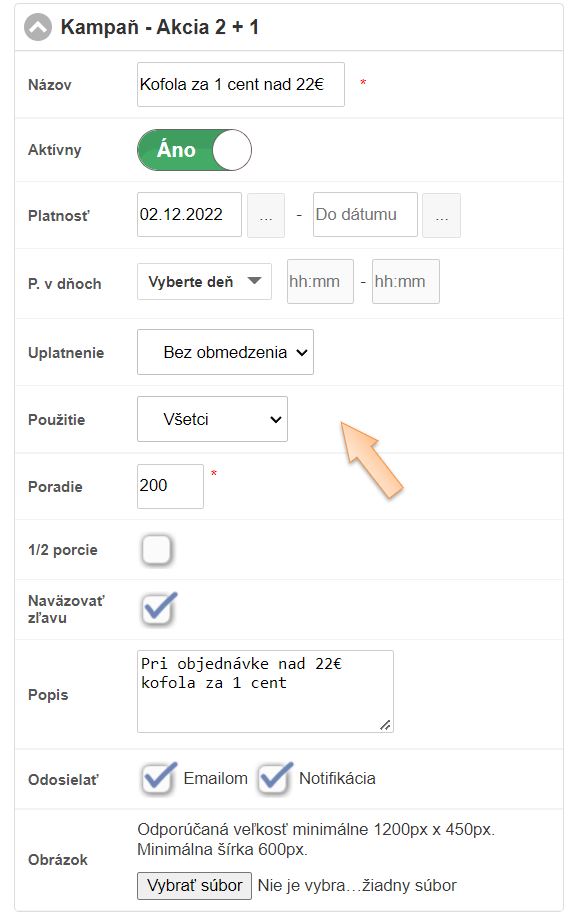Click the Do dátumu date field

pos(365,214)
